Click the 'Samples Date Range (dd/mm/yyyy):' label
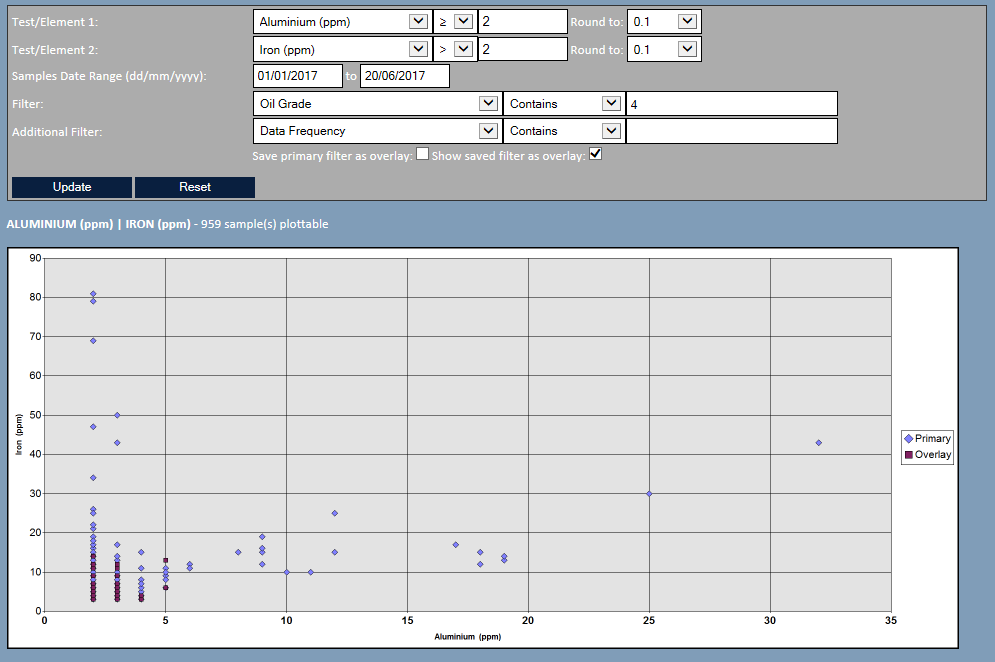The height and width of the screenshot is (662, 995). coord(109,76)
